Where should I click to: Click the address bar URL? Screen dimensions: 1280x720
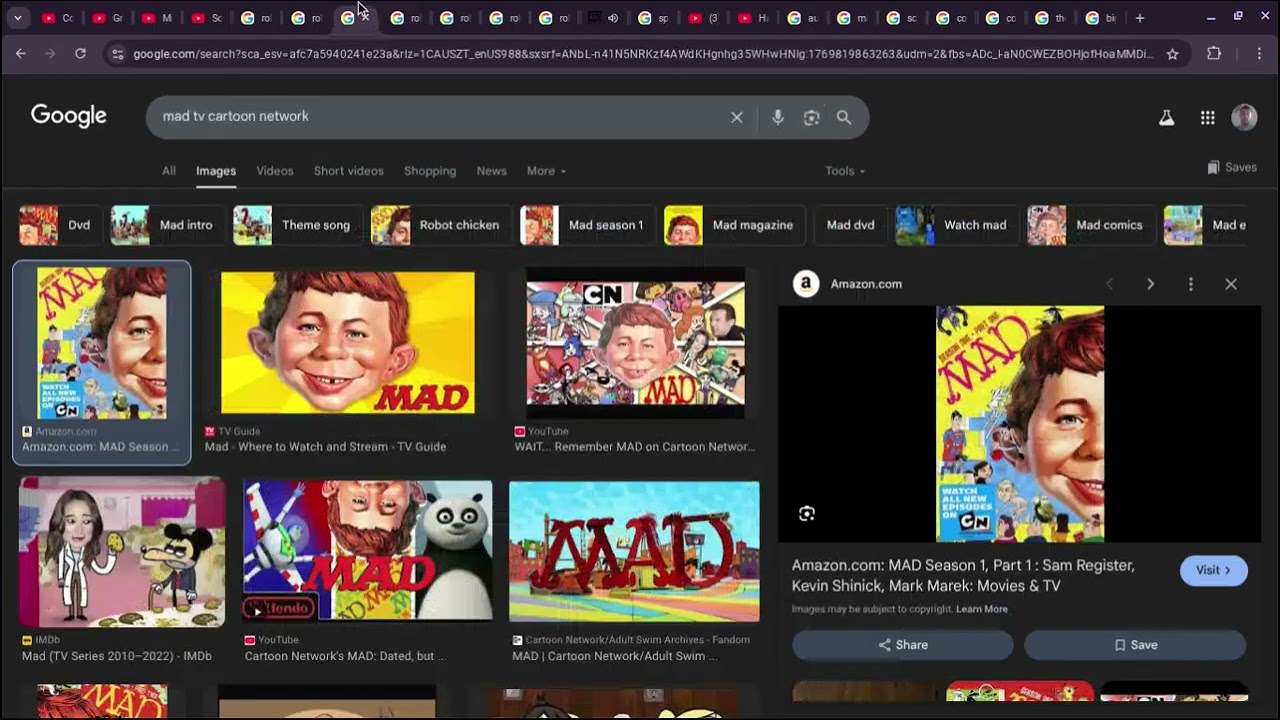643,54
